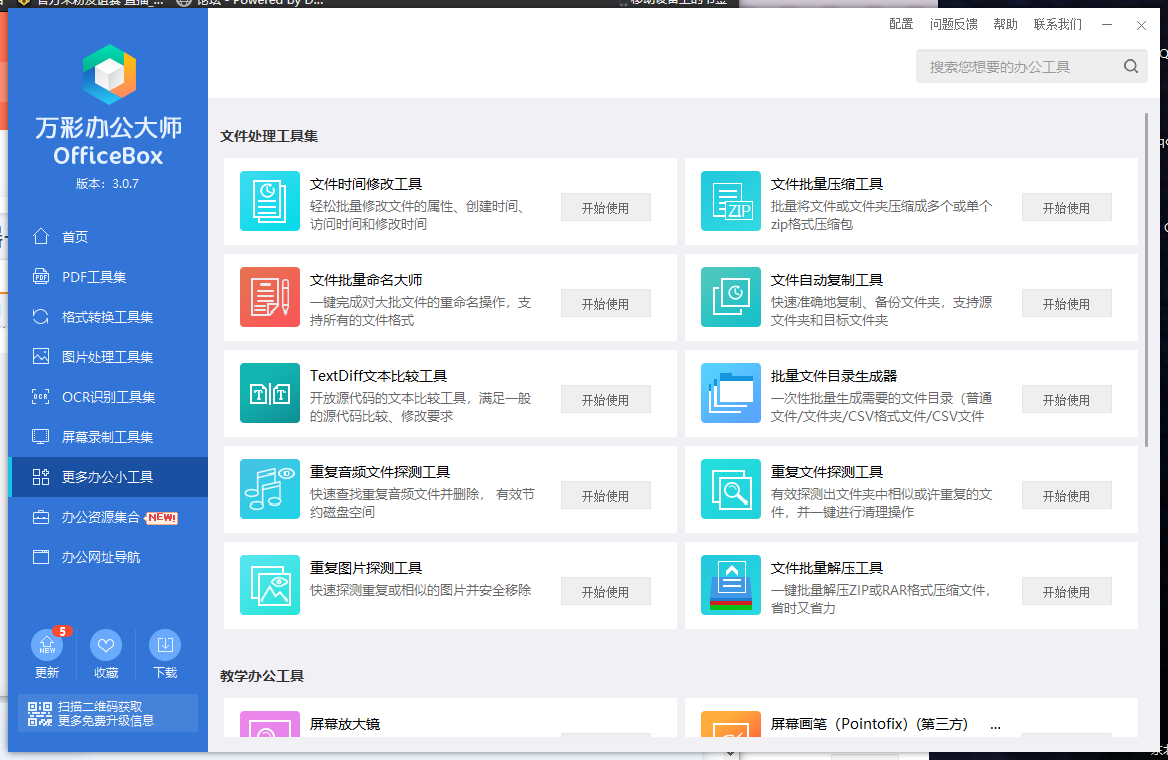Click the 更多办公小工具 grid icon
Viewport: 1168px width, 760px height.
click(x=41, y=477)
